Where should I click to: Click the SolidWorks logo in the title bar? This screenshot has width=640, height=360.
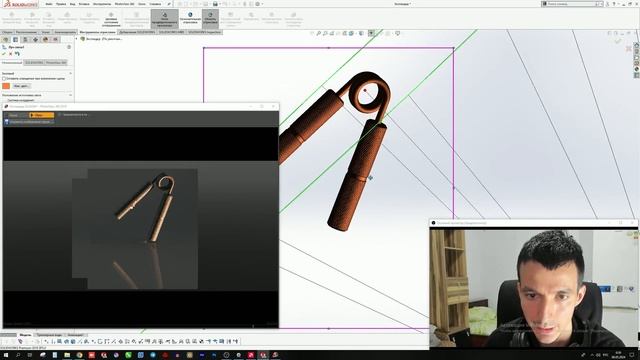pyautogui.click(x=20, y=4)
